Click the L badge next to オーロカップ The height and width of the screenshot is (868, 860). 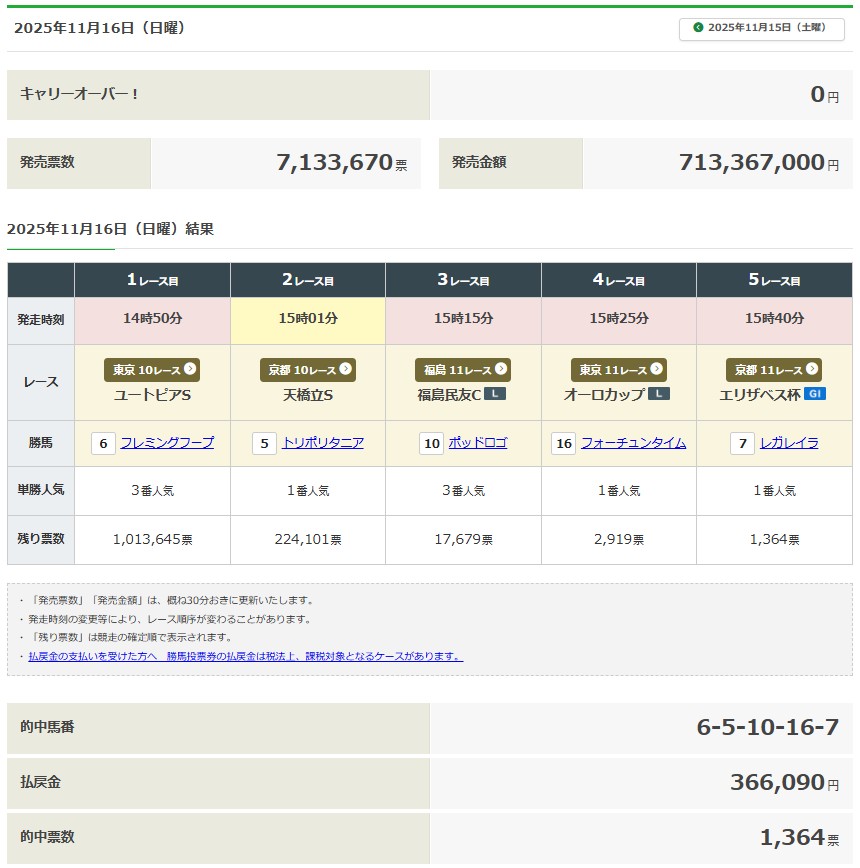pyautogui.click(x=658, y=394)
